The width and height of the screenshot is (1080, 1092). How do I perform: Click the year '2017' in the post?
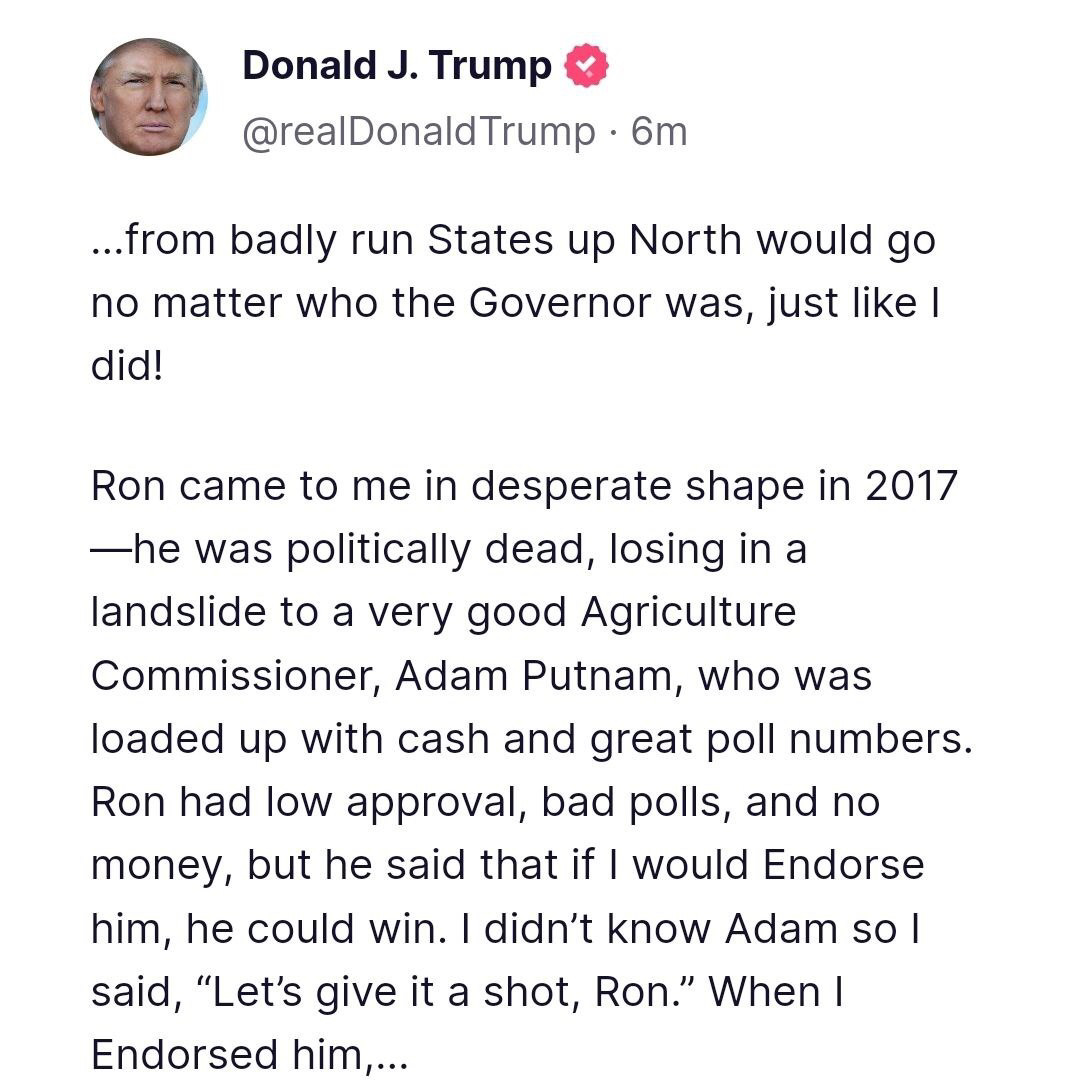[911, 485]
